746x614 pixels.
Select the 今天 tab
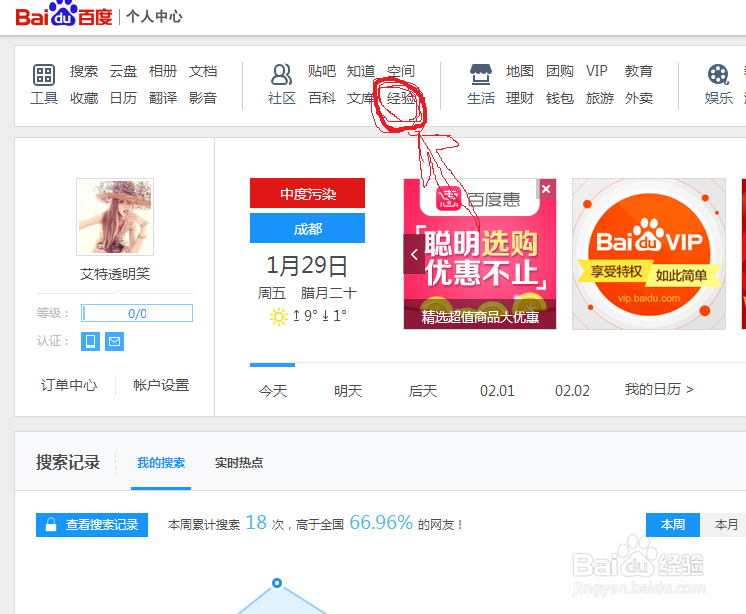tap(273, 391)
